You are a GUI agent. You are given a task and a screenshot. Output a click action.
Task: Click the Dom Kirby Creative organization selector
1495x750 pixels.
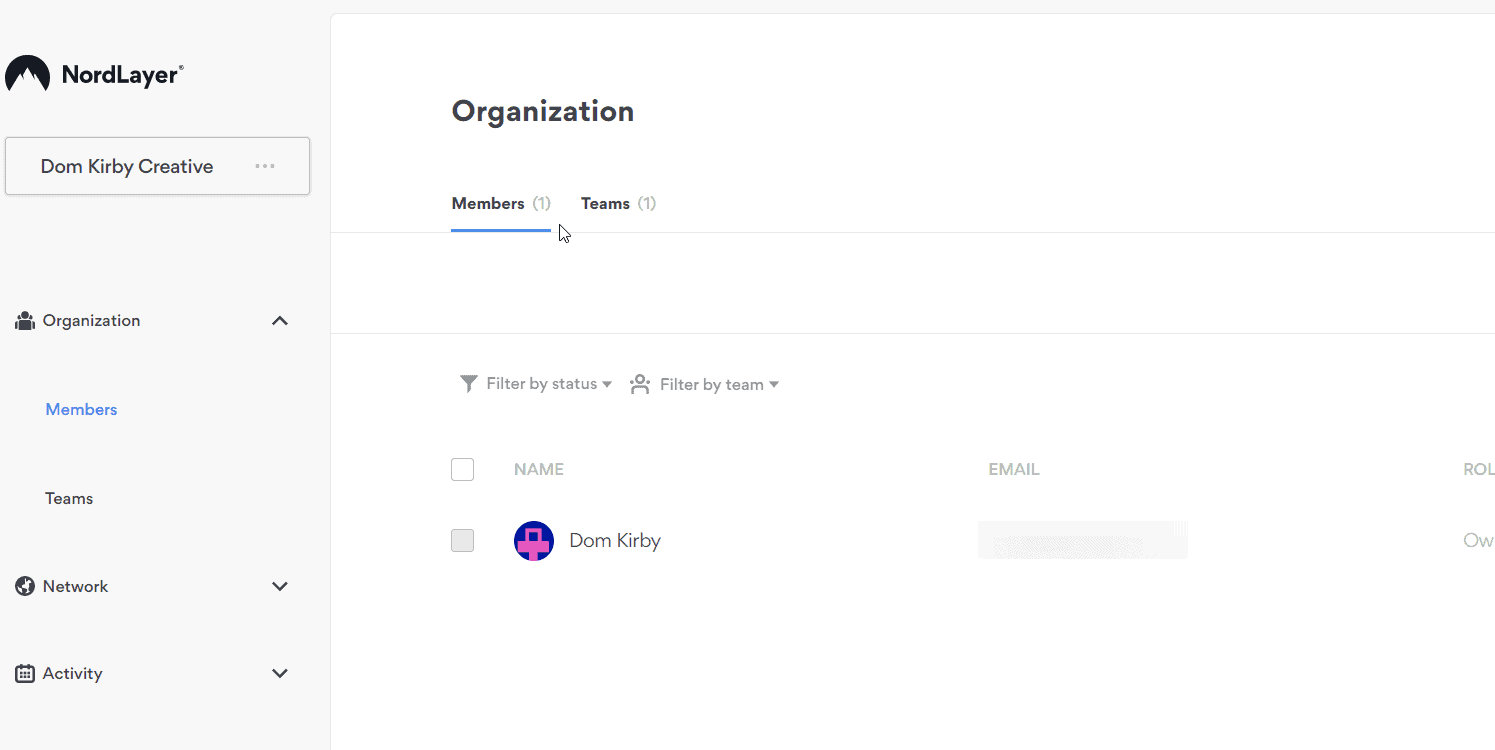[x=127, y=166]
